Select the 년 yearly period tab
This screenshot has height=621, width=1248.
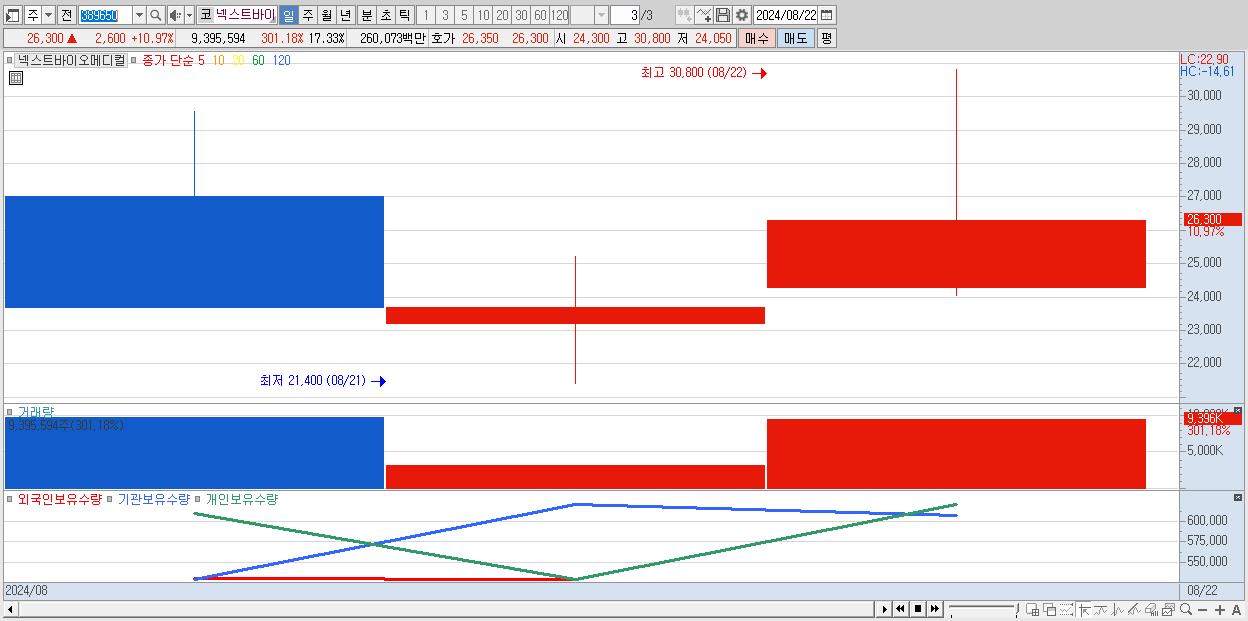(x=345, y=15)
